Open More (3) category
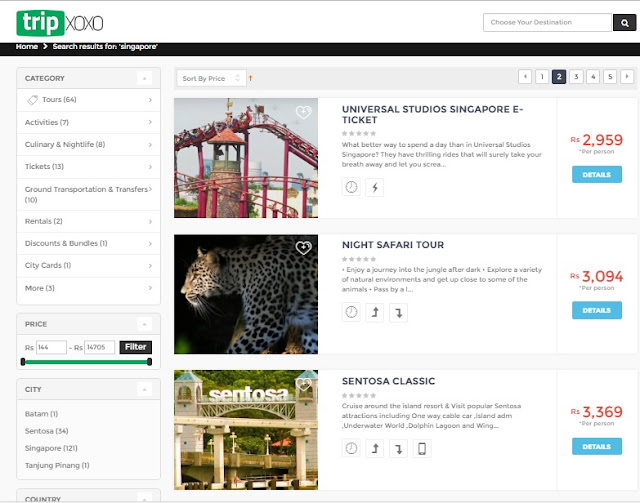The image size is (640, 503). 88,288
